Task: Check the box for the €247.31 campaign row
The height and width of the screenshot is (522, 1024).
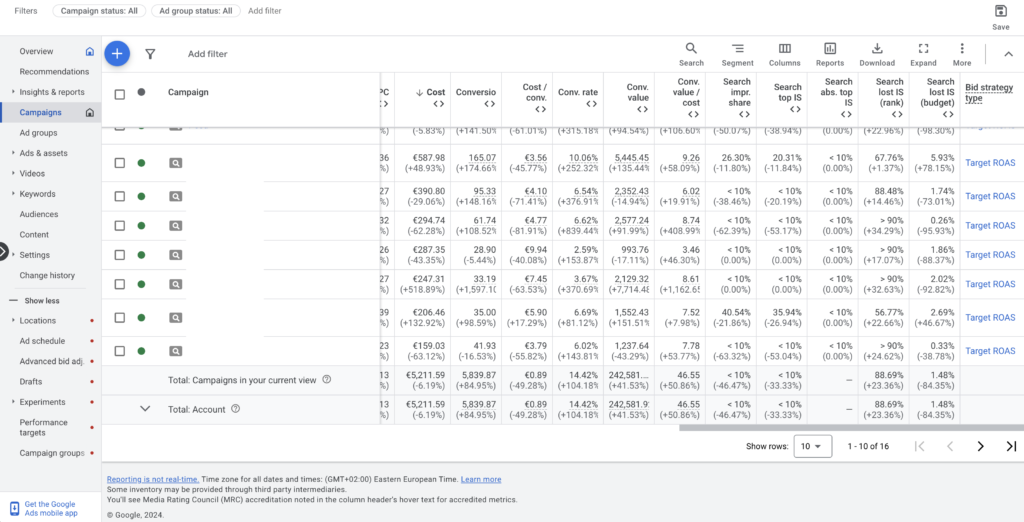Action: (120, 284)
